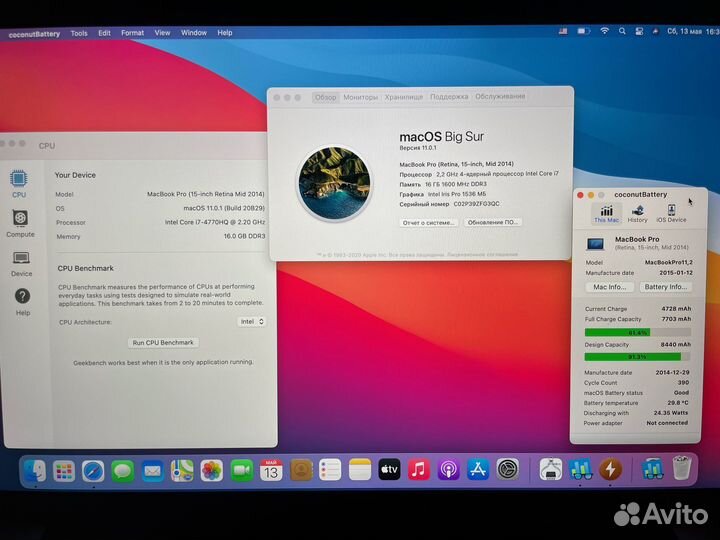The height and width of the screenshot is (540, 720).
Task: Open Podcasts from the Dock
Action: pos(449,469)
